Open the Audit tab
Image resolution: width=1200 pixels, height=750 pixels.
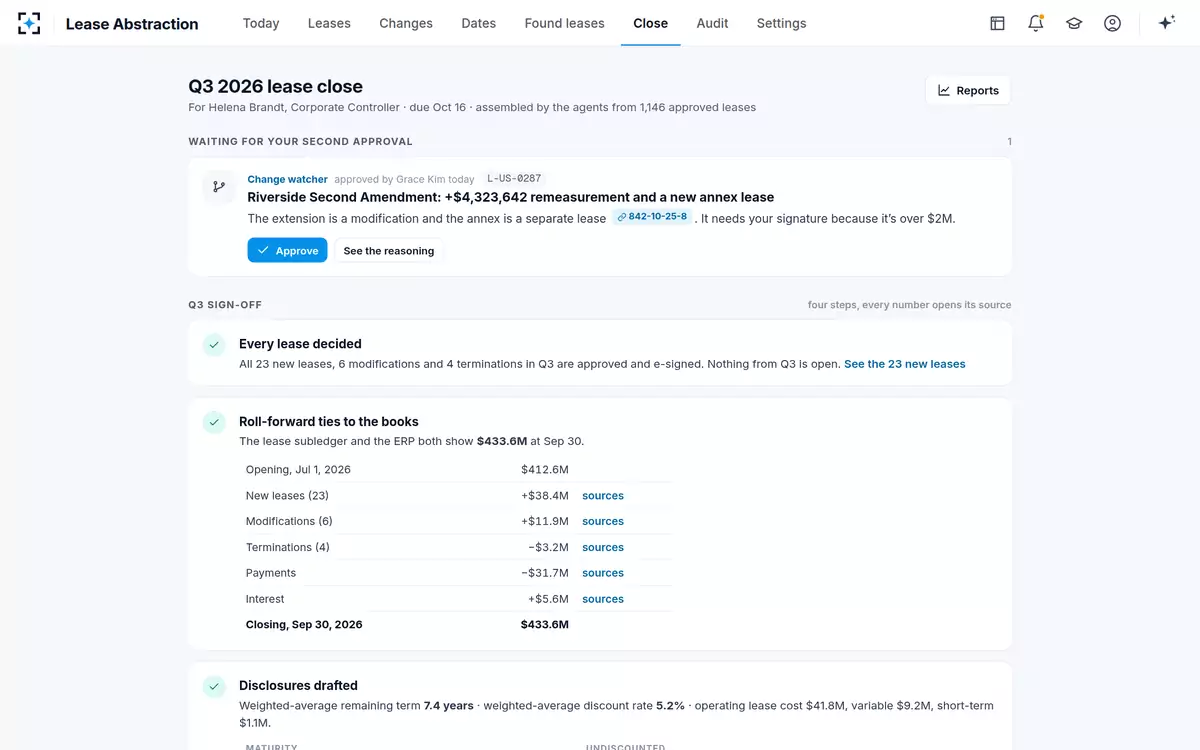click(x=712, y=23)
